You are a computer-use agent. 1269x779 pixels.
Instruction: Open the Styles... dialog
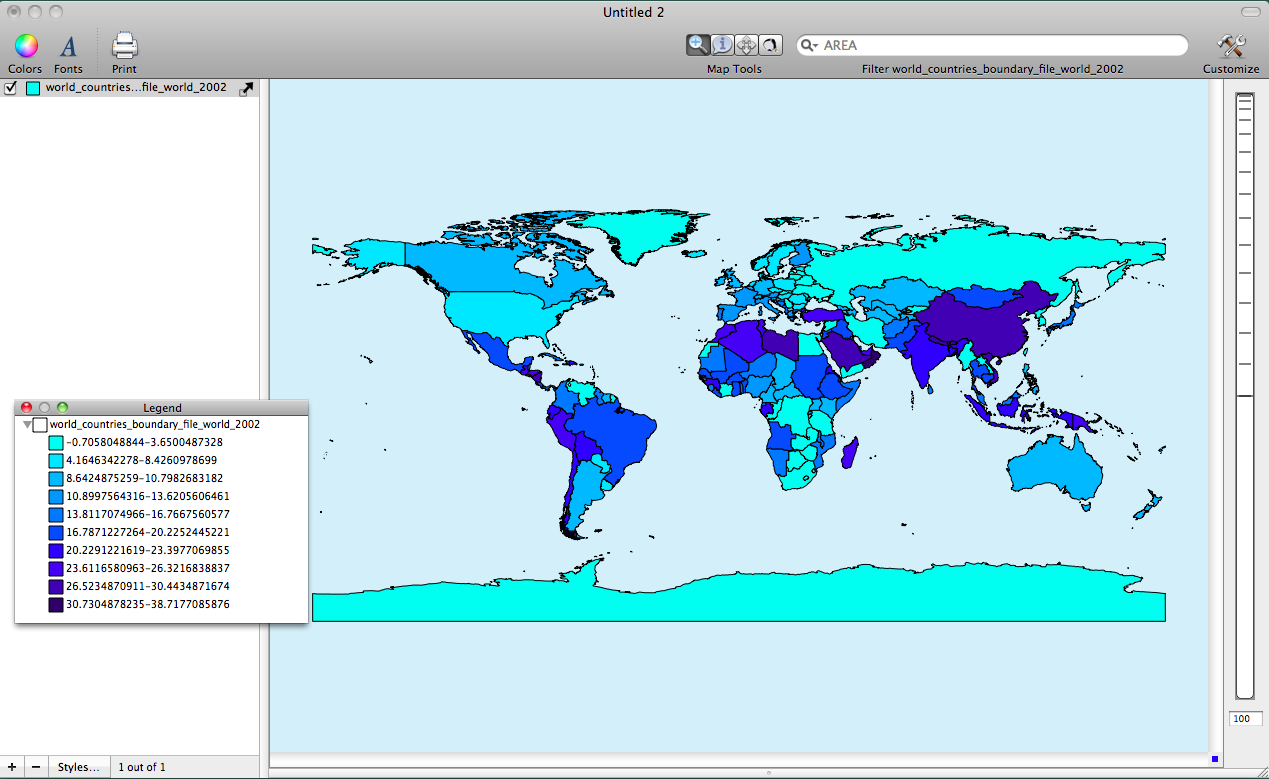[x=78, y=767]
